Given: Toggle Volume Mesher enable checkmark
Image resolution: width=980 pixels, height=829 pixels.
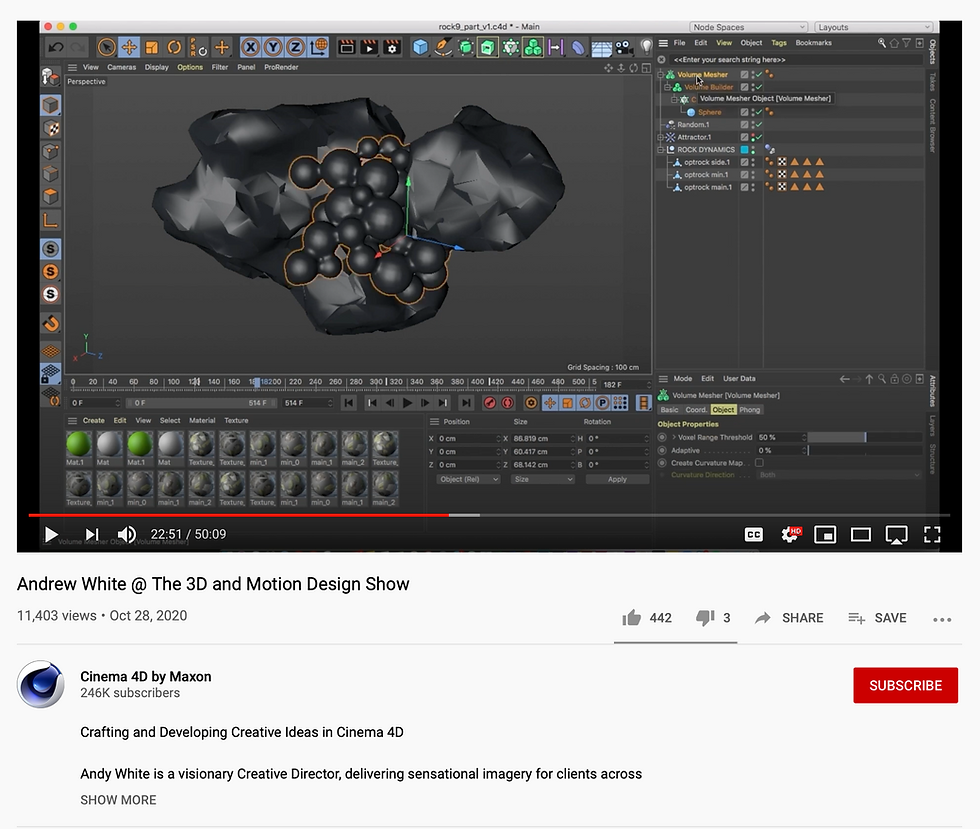Looking at the screenshot, I should (x=759, y=75).
